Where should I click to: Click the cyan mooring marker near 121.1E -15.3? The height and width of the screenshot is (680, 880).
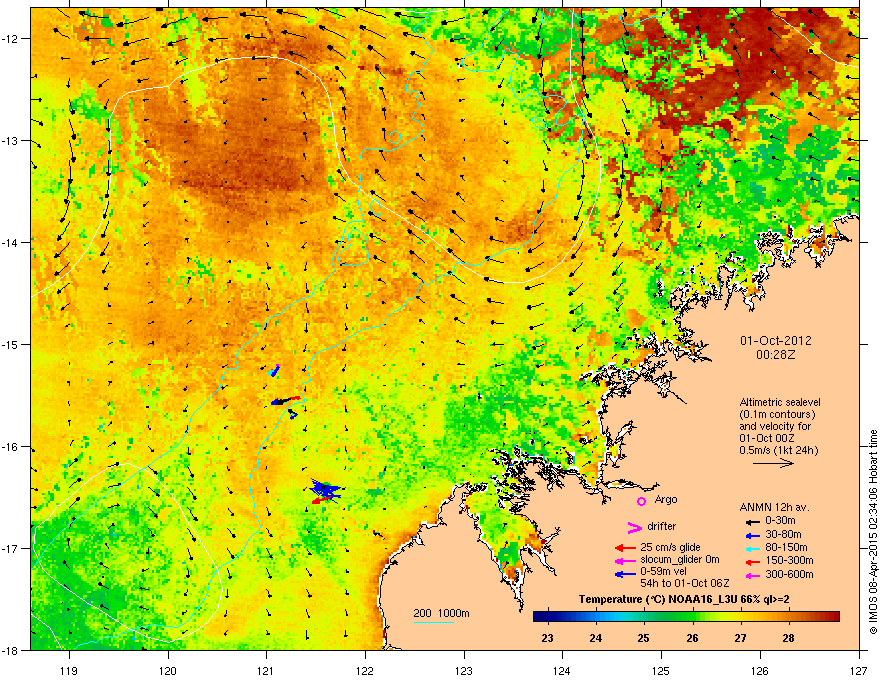274,370
